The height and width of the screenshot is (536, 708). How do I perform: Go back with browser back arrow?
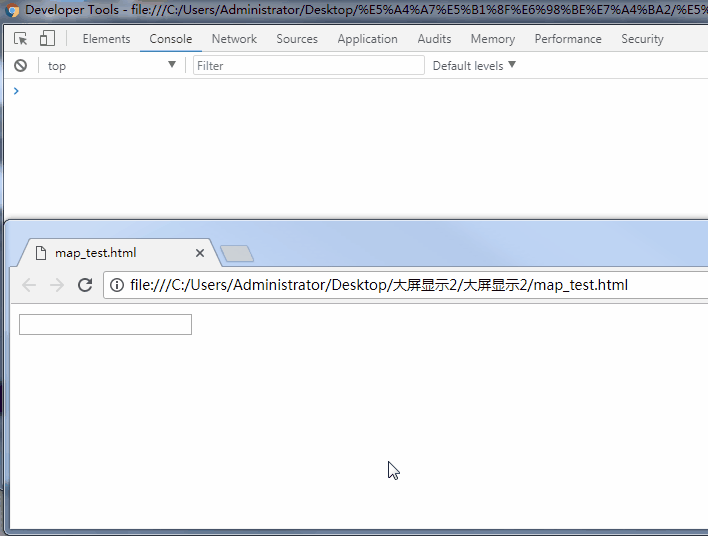coord(29,285)
